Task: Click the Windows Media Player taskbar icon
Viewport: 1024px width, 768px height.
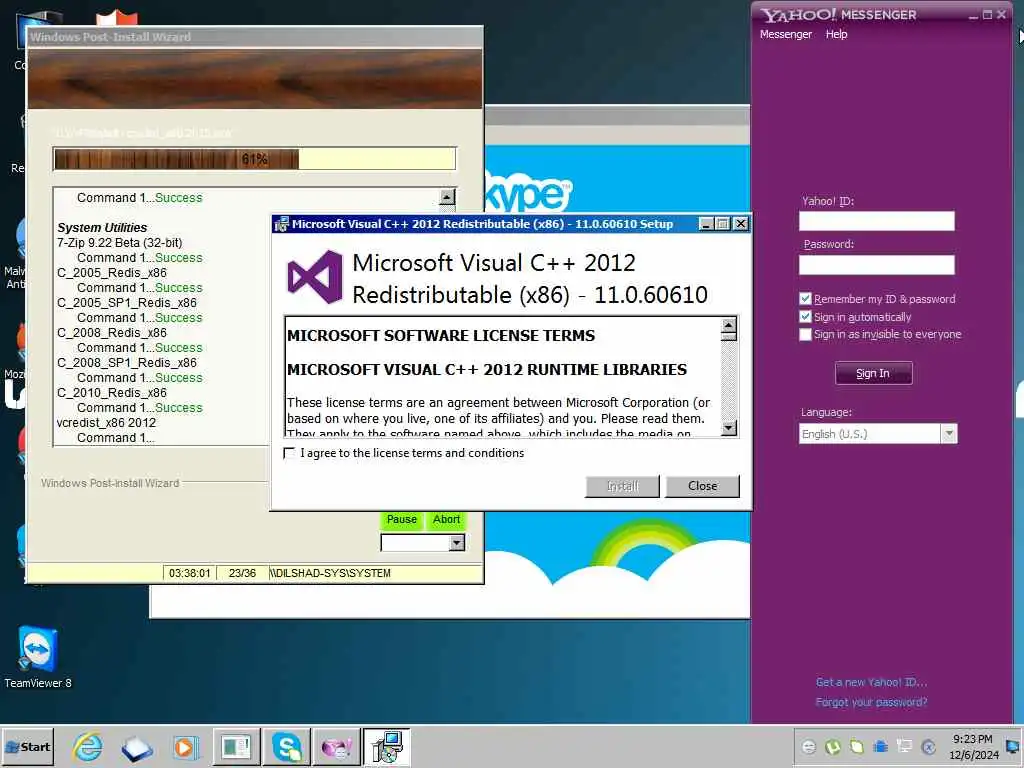Action: 185,747
